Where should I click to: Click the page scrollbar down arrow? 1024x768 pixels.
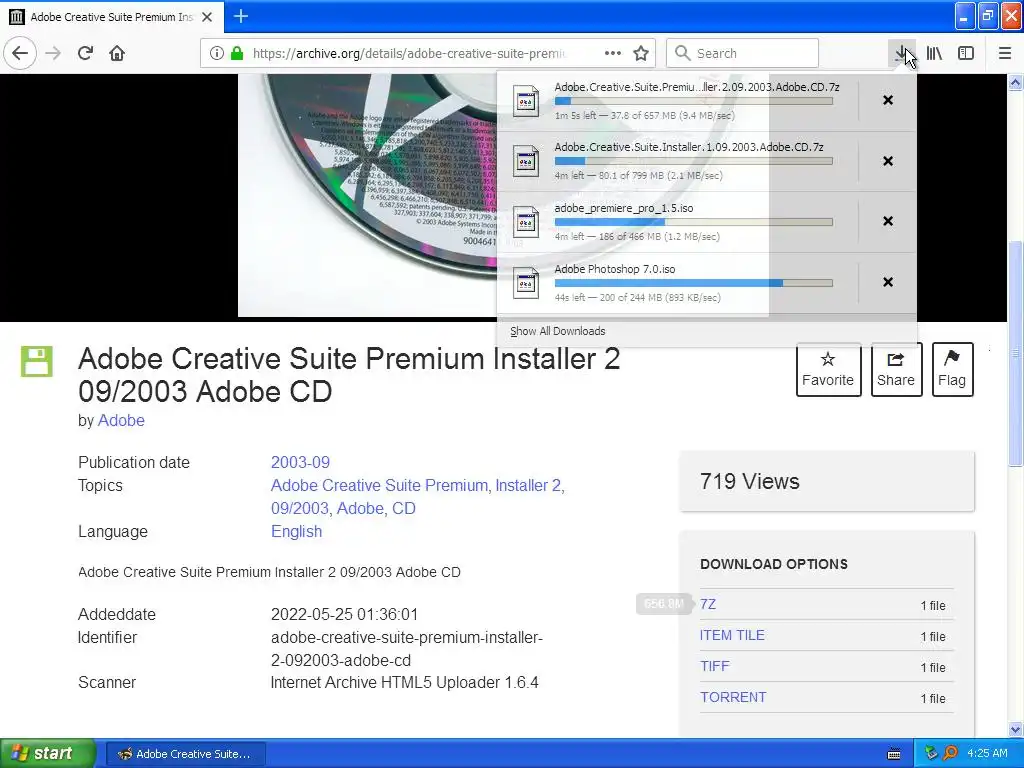[1016, 729]
